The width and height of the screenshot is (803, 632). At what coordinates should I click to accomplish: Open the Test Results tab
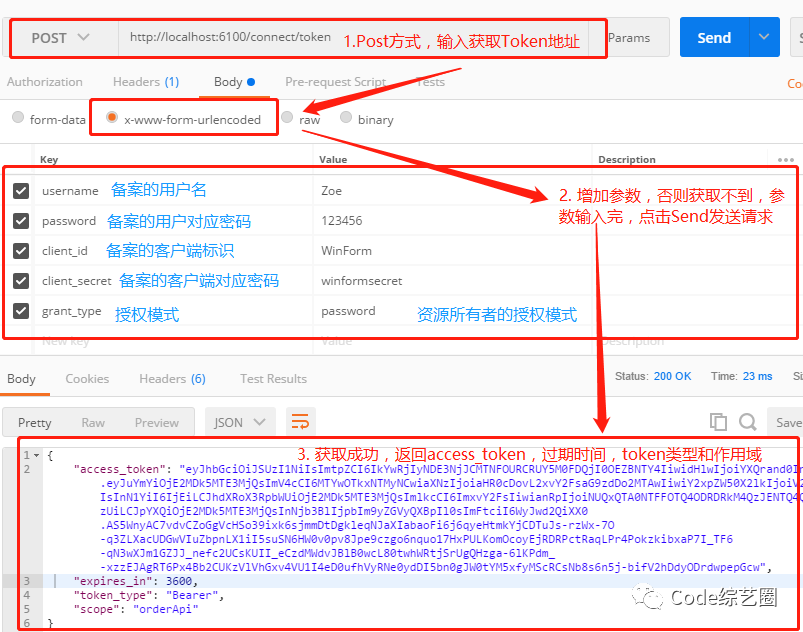point(273,379)
